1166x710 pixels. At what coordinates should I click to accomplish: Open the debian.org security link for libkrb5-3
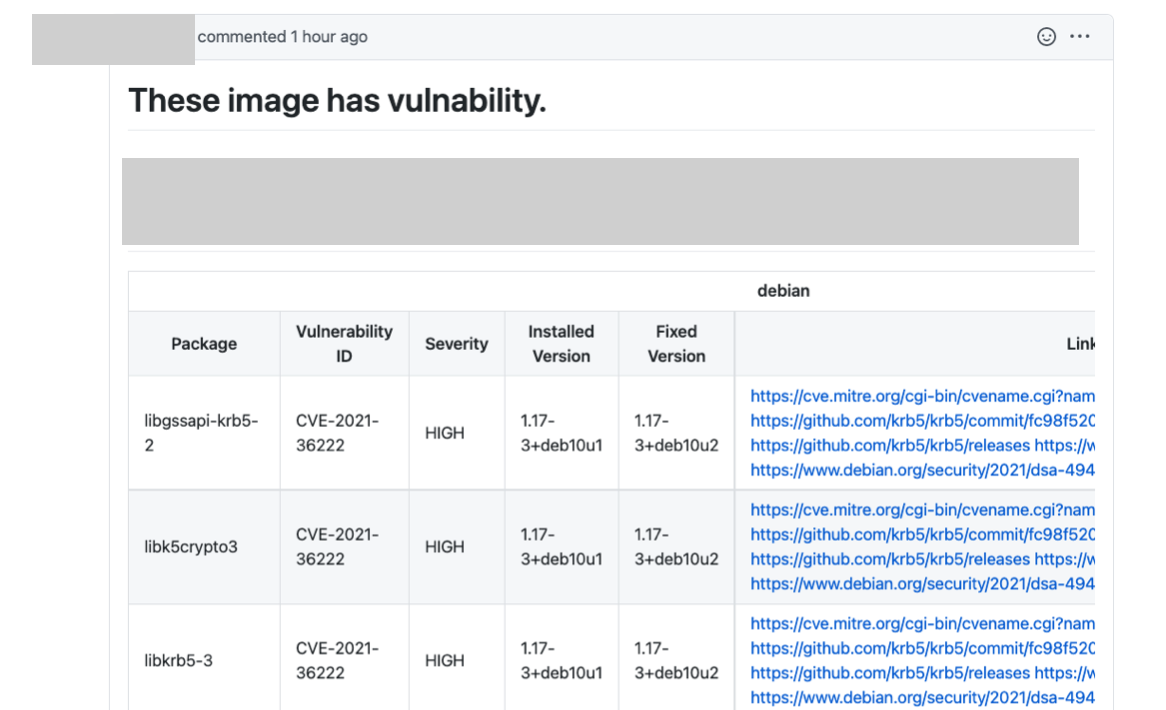(920, 698)
